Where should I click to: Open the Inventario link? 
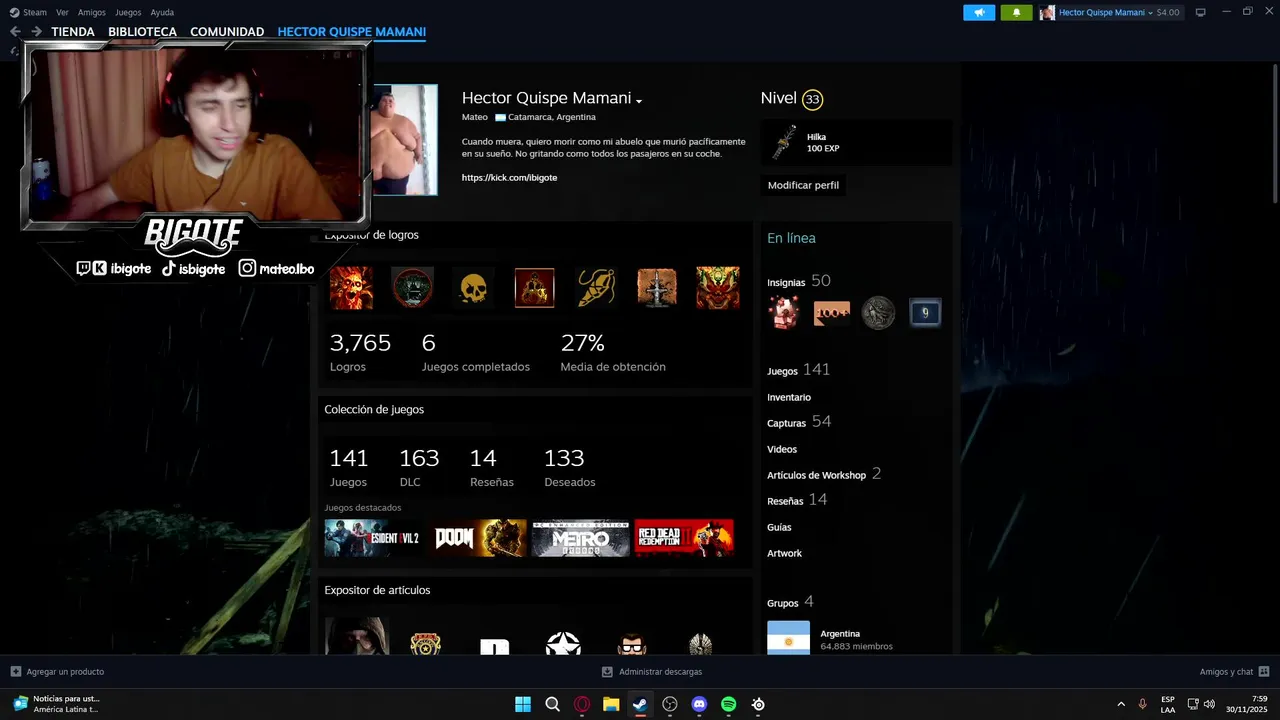point(789,397)
